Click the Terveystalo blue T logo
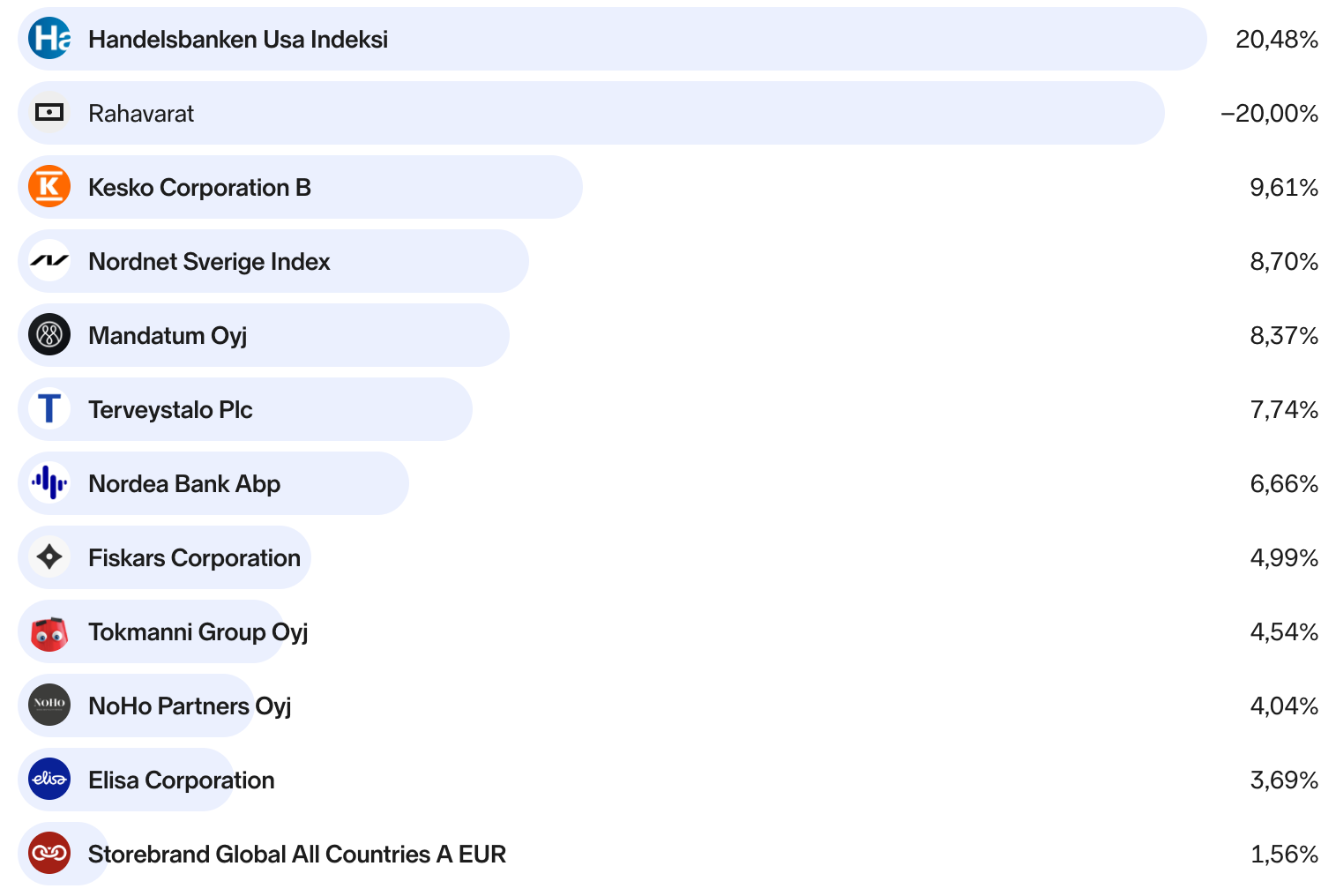This screenshot has width=1321, height=896. [49, 409]
